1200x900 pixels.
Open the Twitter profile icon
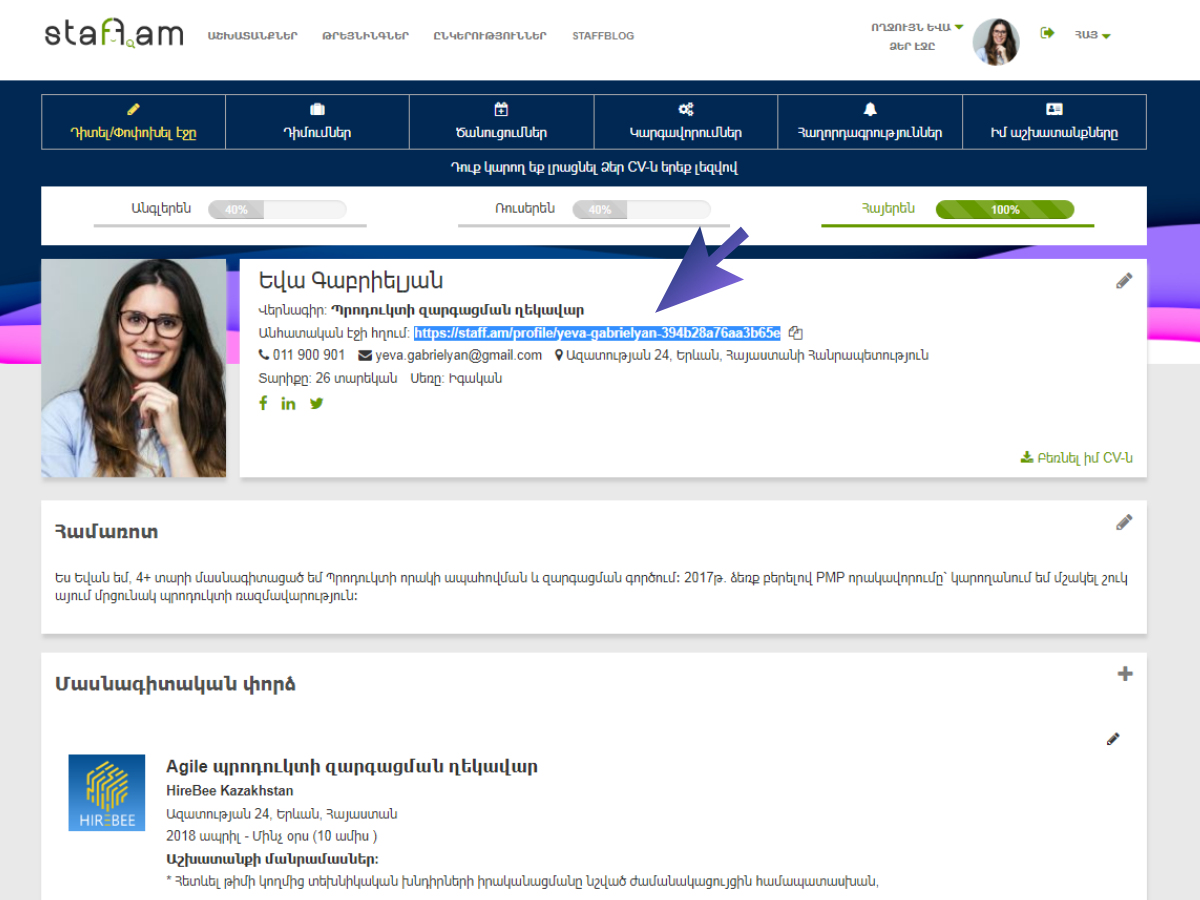(x=316, y=403)
